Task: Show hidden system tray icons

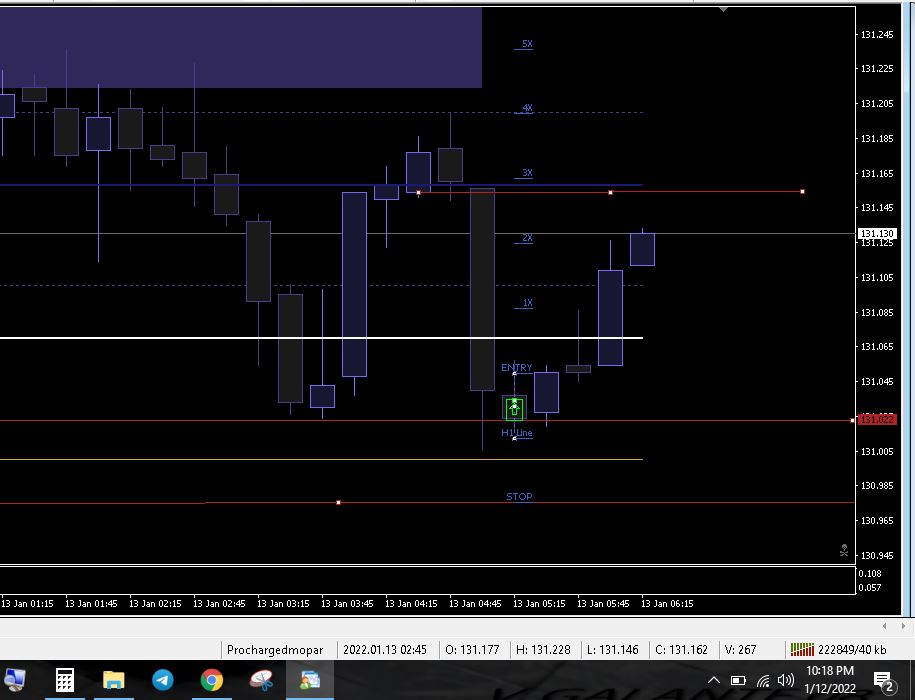Action: (x=713, y=680)
